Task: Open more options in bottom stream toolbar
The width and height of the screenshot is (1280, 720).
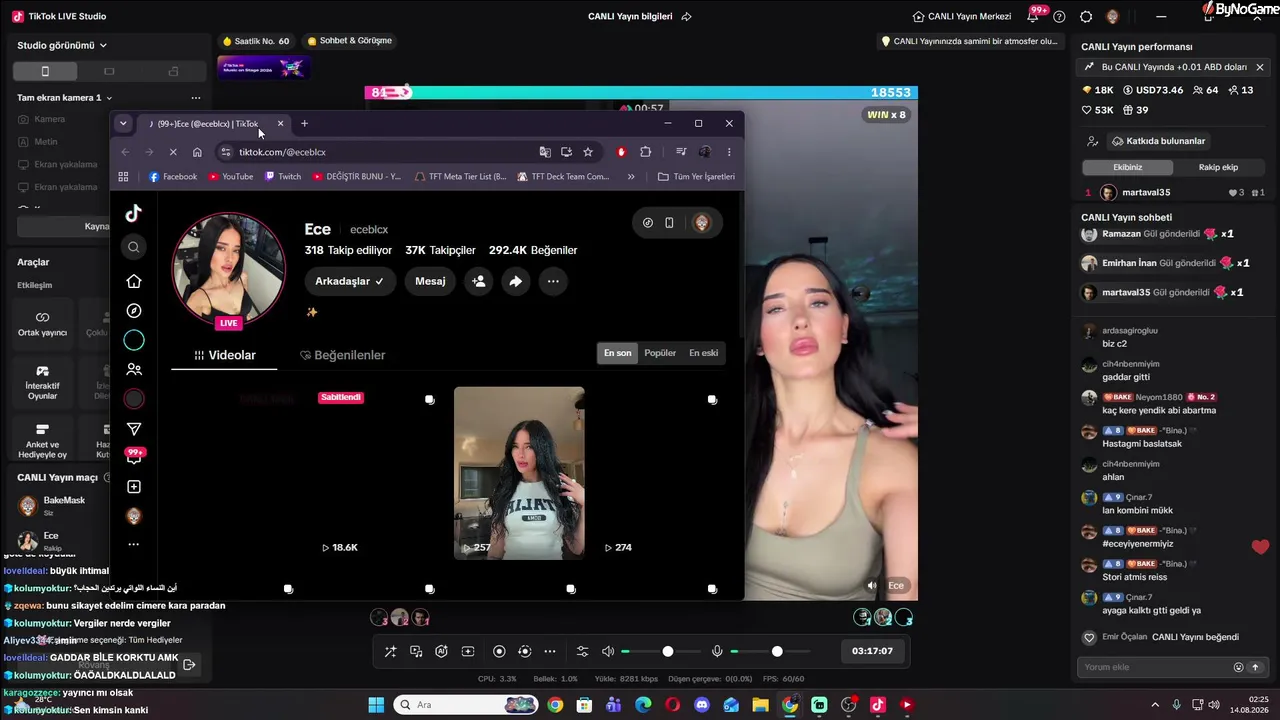Action: pyautogui.click(x=550, y=652)
